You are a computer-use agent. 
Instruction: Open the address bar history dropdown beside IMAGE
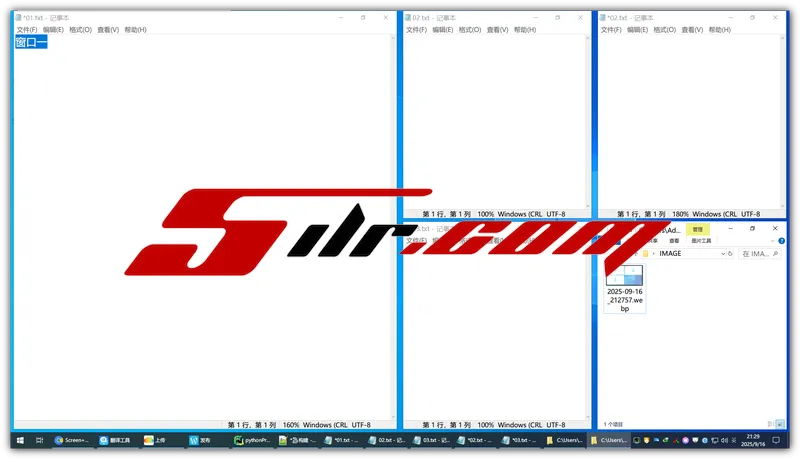[x=723, y=253]
